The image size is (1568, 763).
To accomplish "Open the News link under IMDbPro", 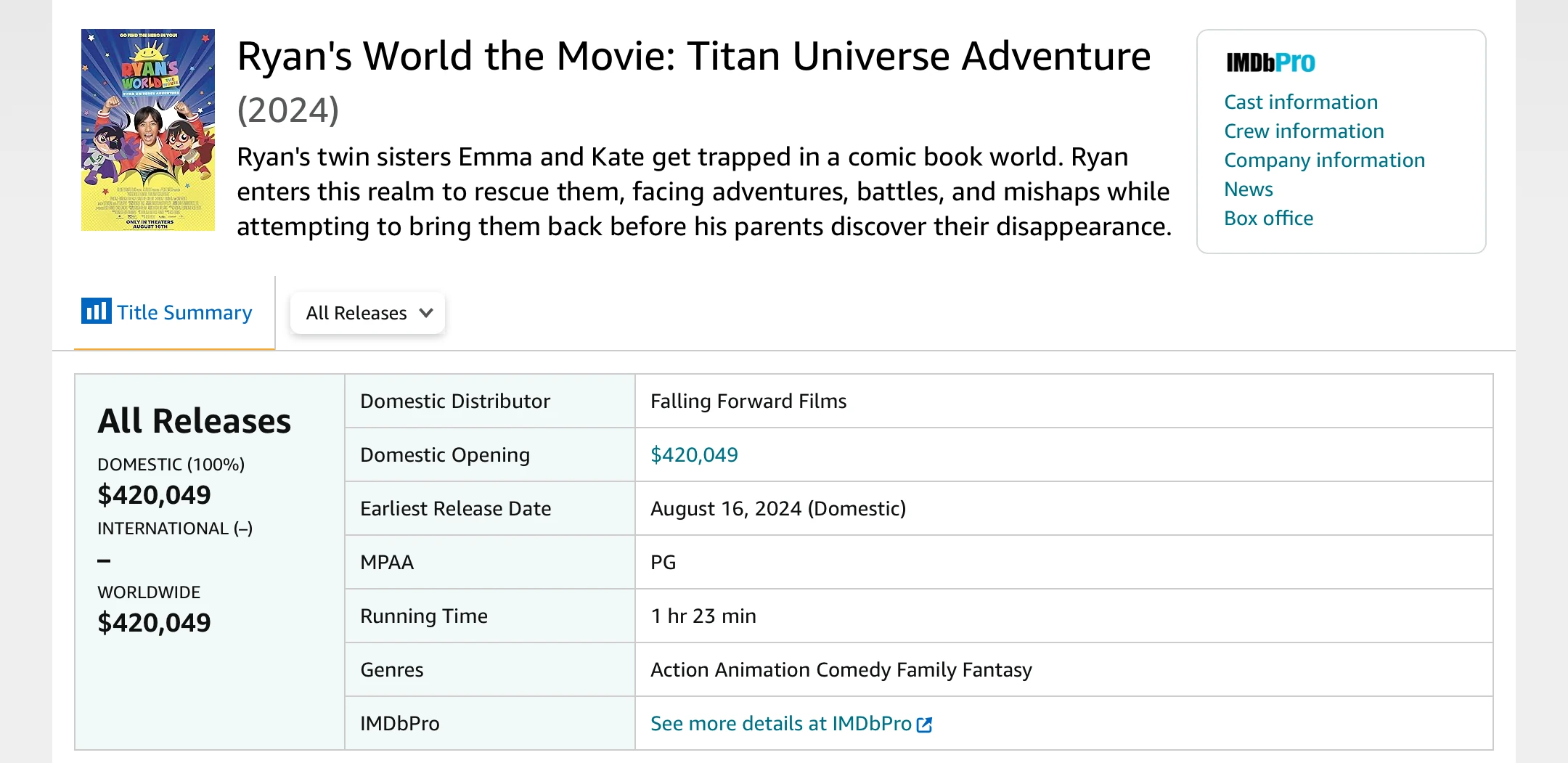I will point(1249,189).
